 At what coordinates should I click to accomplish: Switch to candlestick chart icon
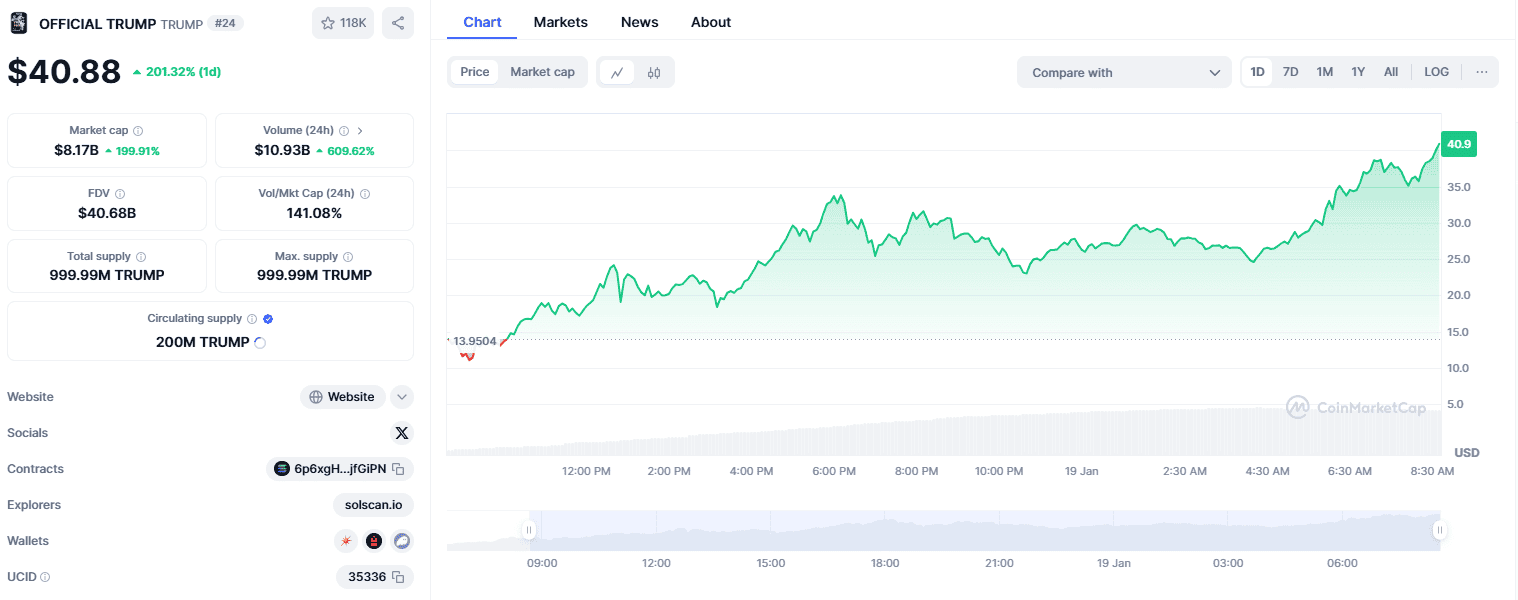click(x=654, y=72)
